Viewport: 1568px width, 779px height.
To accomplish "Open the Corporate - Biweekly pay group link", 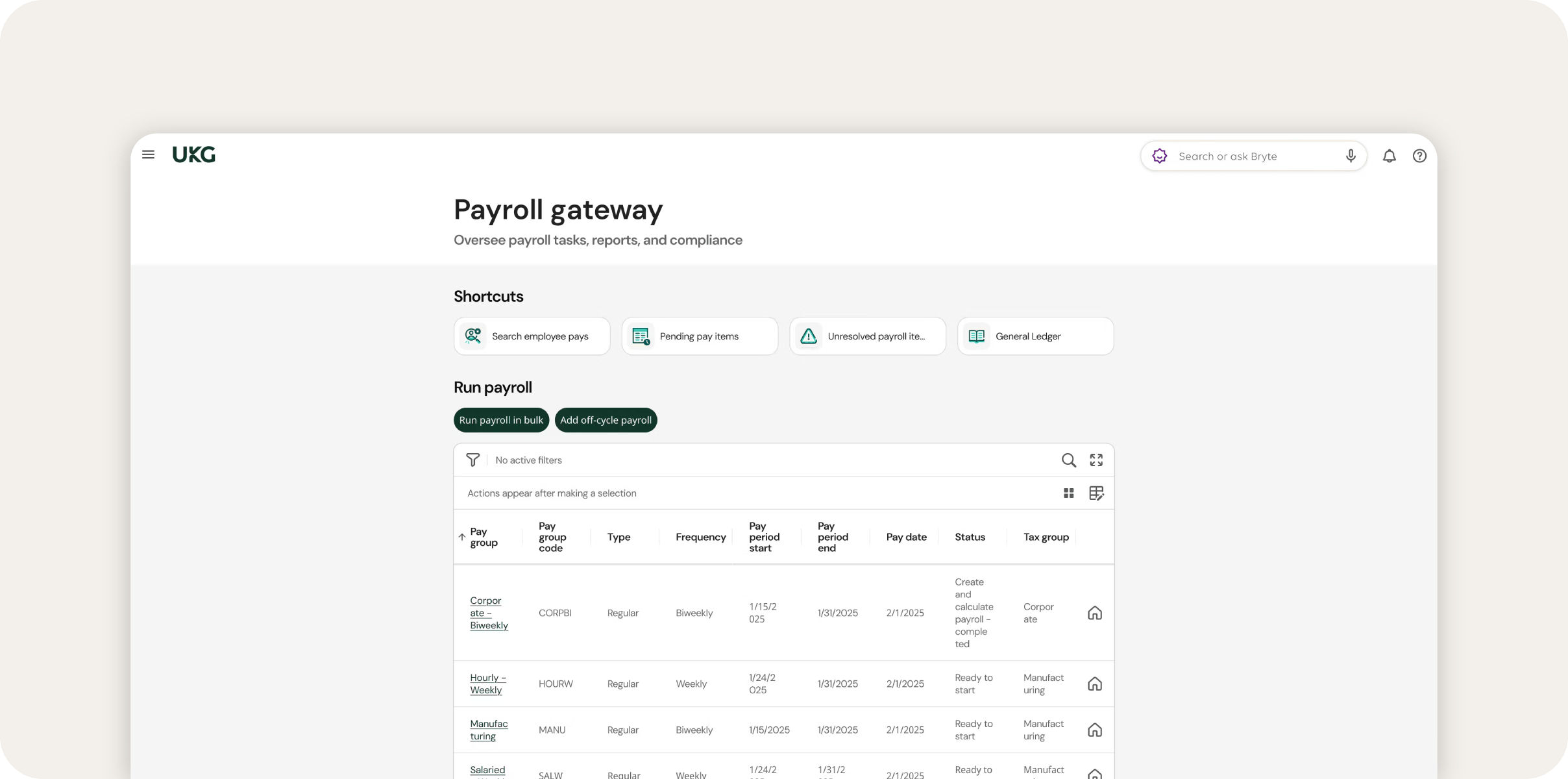I will tap(488, 613).
